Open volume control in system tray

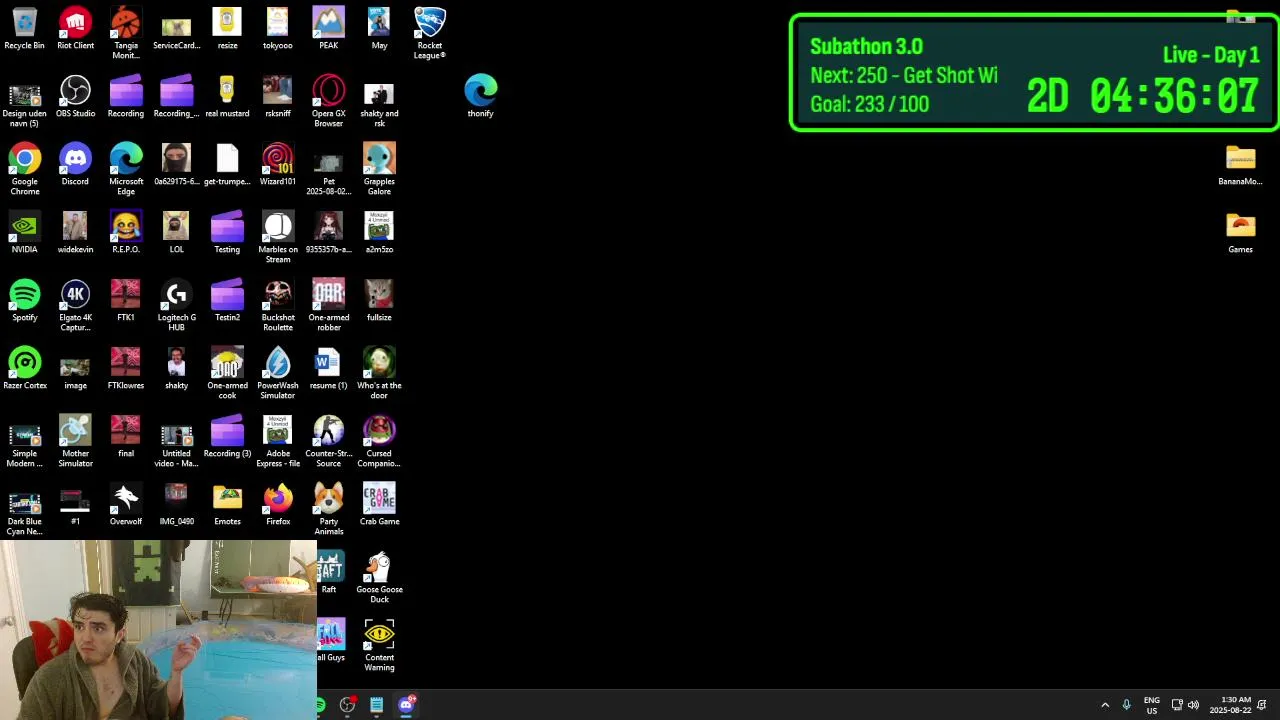tap(1193, 705)
